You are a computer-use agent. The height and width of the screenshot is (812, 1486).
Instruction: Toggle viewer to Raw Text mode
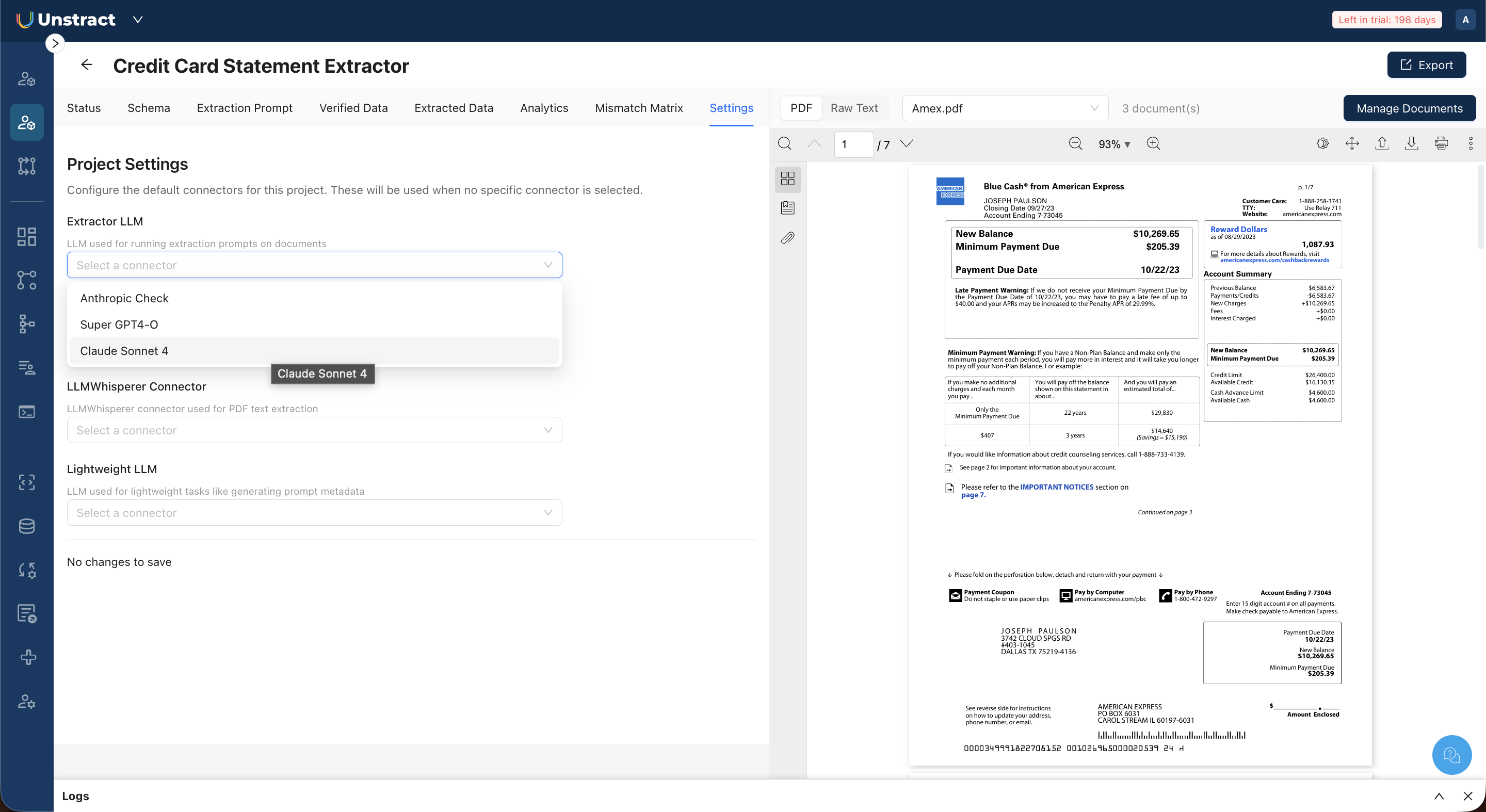tap(854, 108)
